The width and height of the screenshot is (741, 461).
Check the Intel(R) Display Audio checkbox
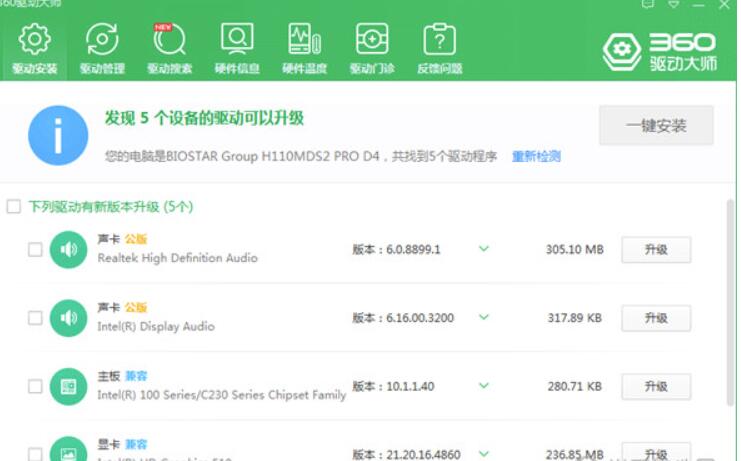pos(35,318)
